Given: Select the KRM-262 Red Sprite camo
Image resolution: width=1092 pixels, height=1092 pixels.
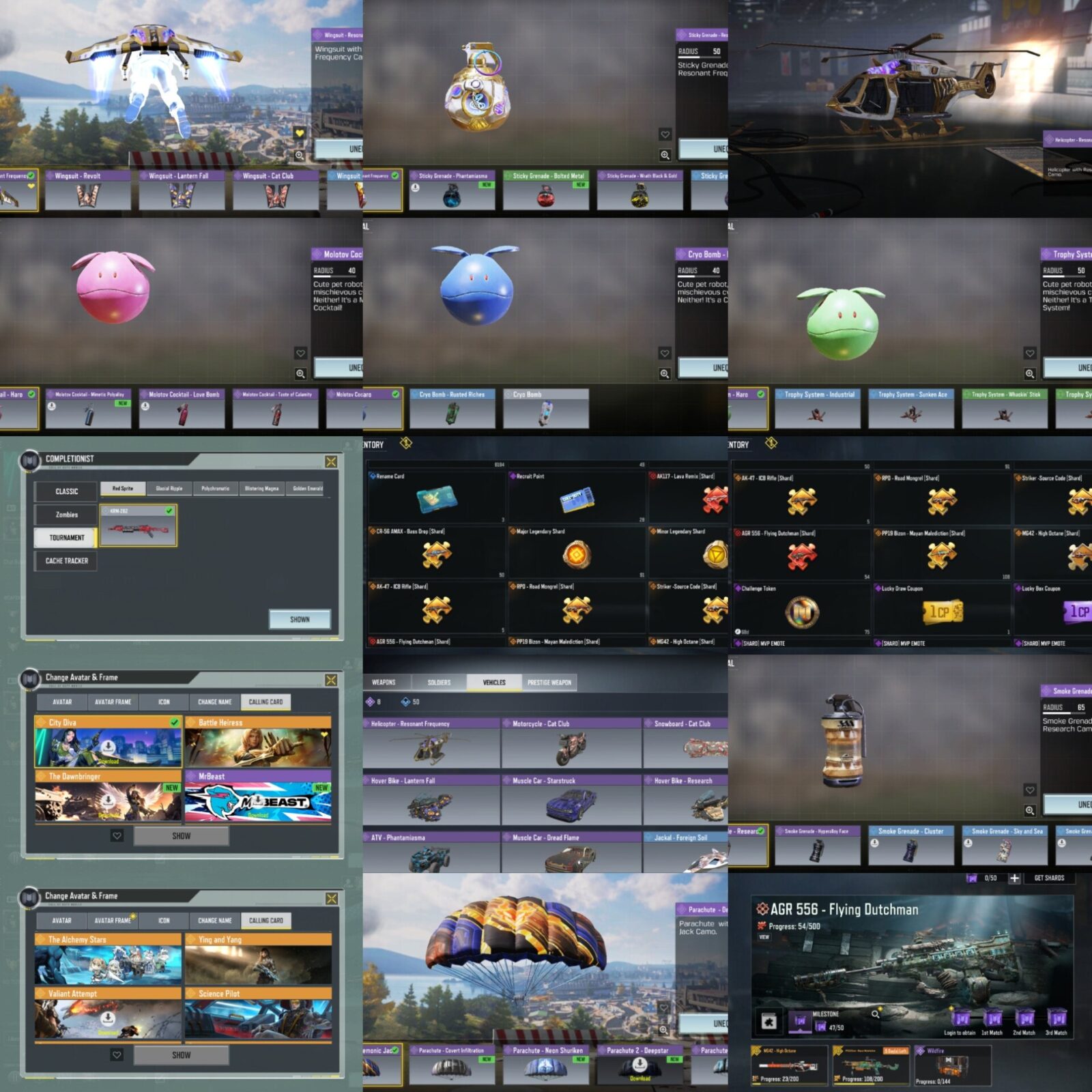Looking at the screenshot, I should pos(139,526).
